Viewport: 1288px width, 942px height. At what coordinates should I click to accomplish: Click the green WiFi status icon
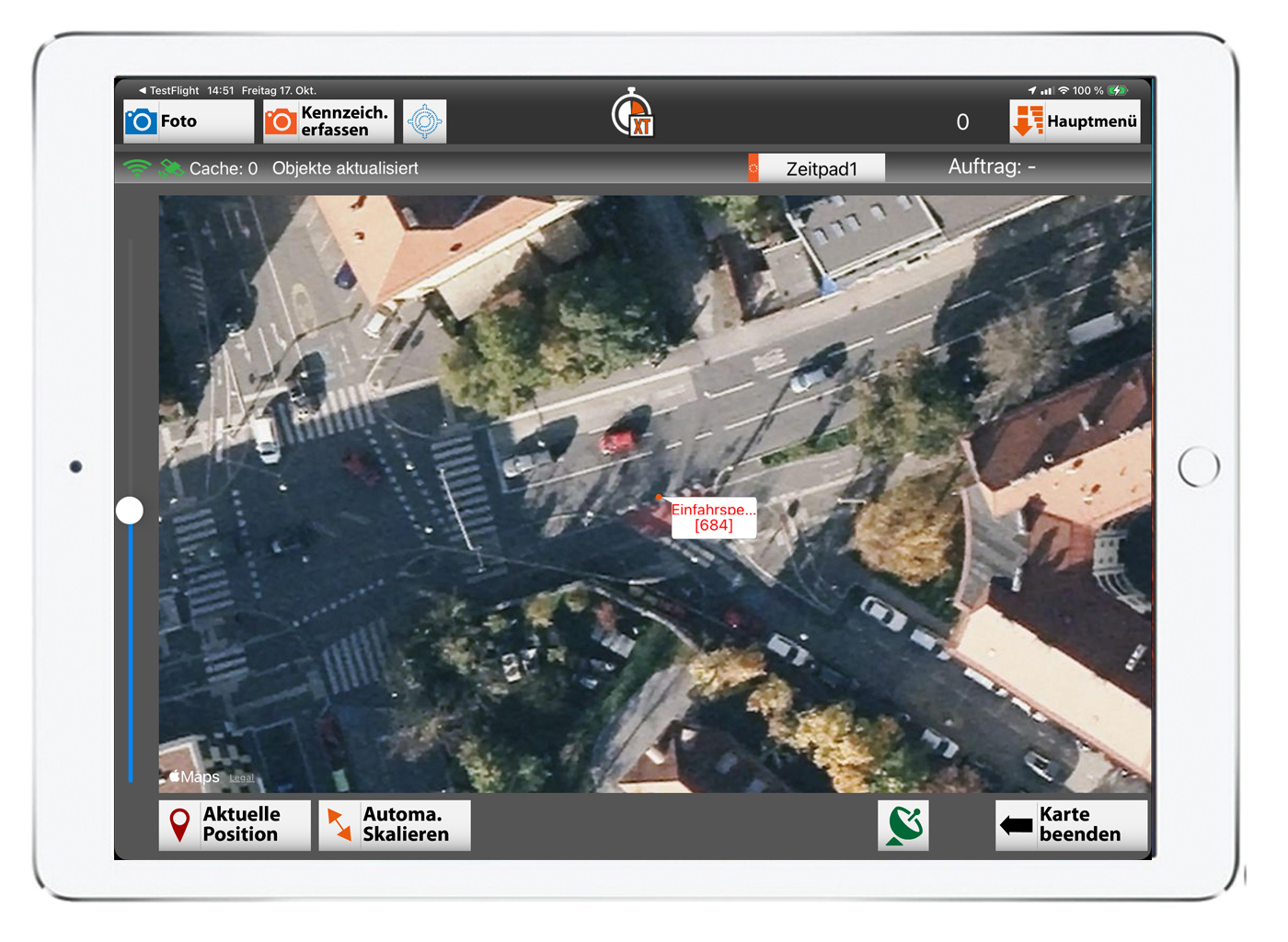[136, 168]
